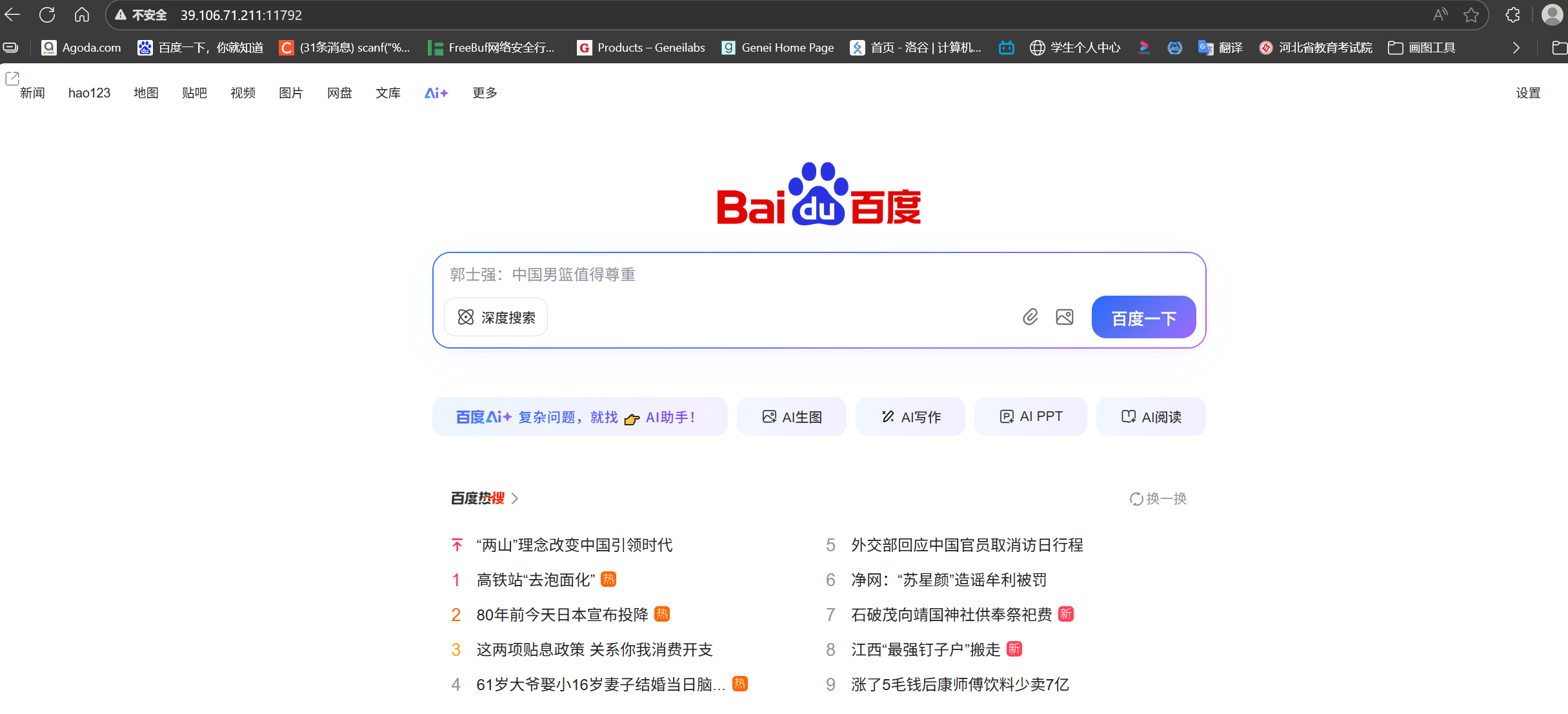Open hot search 这两项贴息政策 关系你我消费开支
Viewport: 1568px width, 714px height.
pos(594,649)
